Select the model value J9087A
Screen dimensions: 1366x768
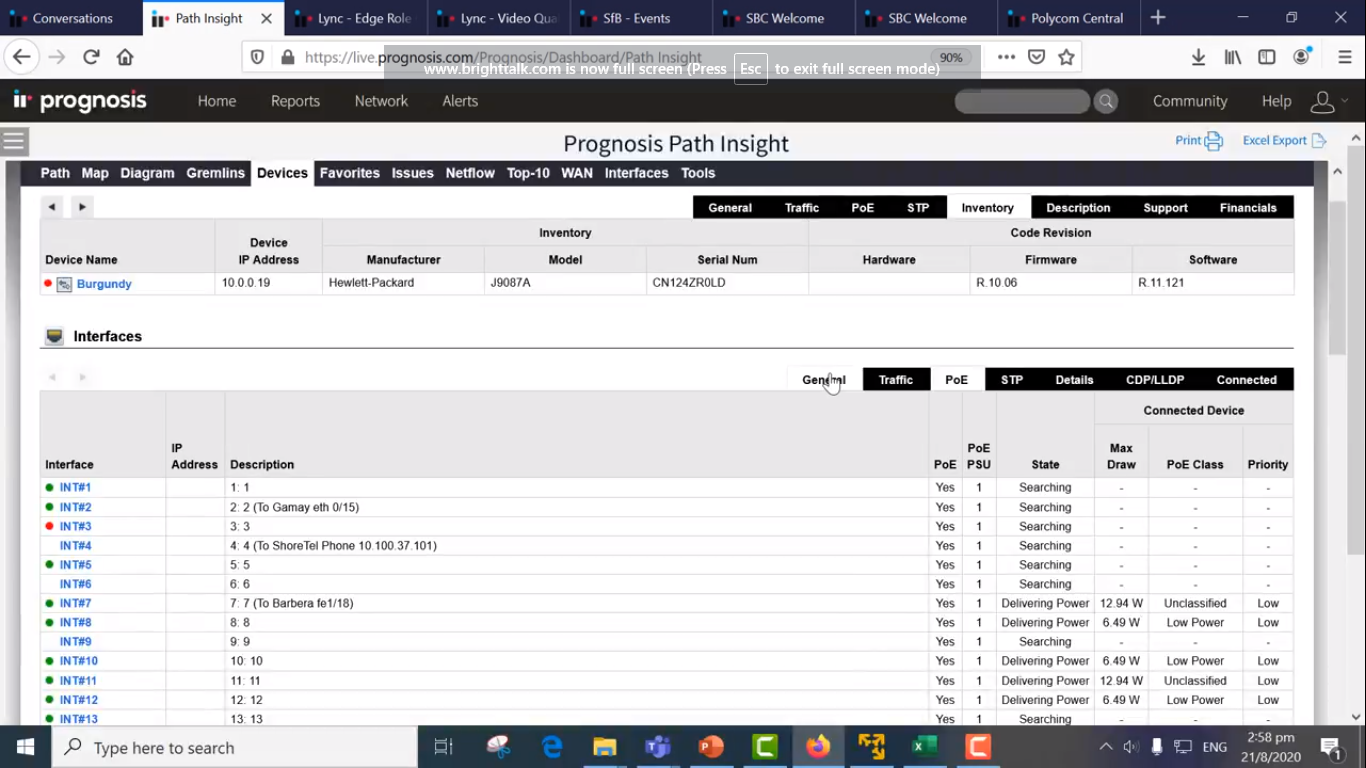pyautogui.click(x=510, y=283)
